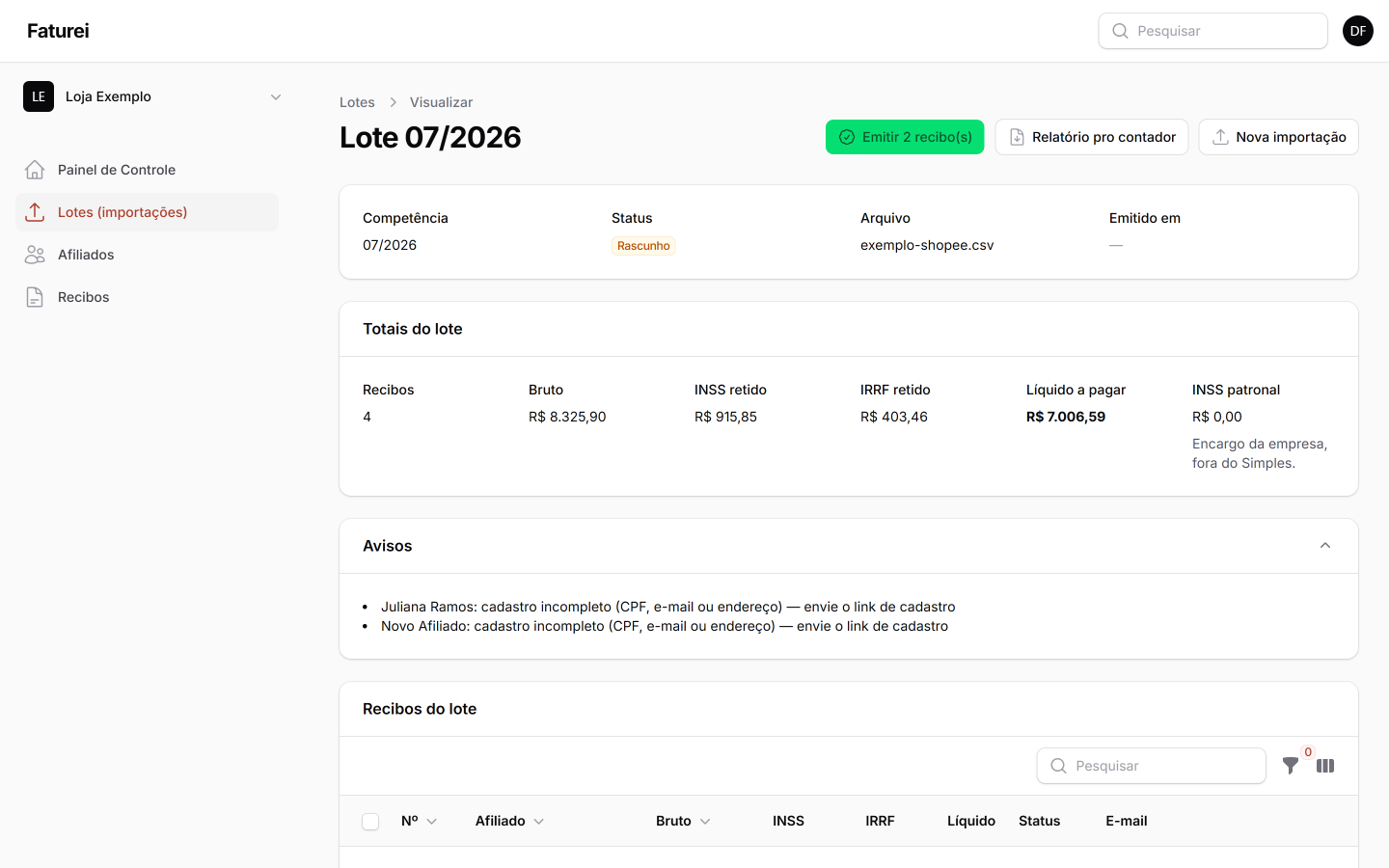Click the document icon beside Recibos
Screen dimensions: 1389x868
pyautogui.click(x=35, y=297)
